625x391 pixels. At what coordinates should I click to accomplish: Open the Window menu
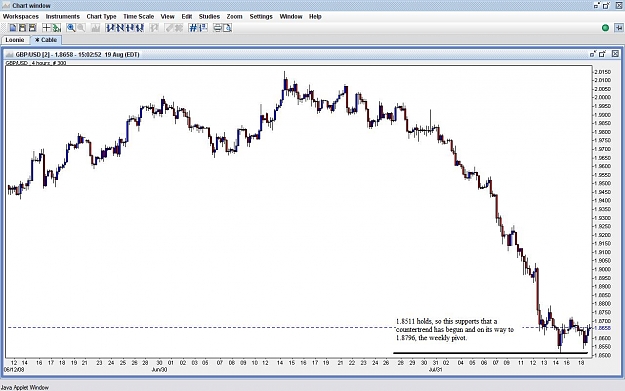click(291, 16)
